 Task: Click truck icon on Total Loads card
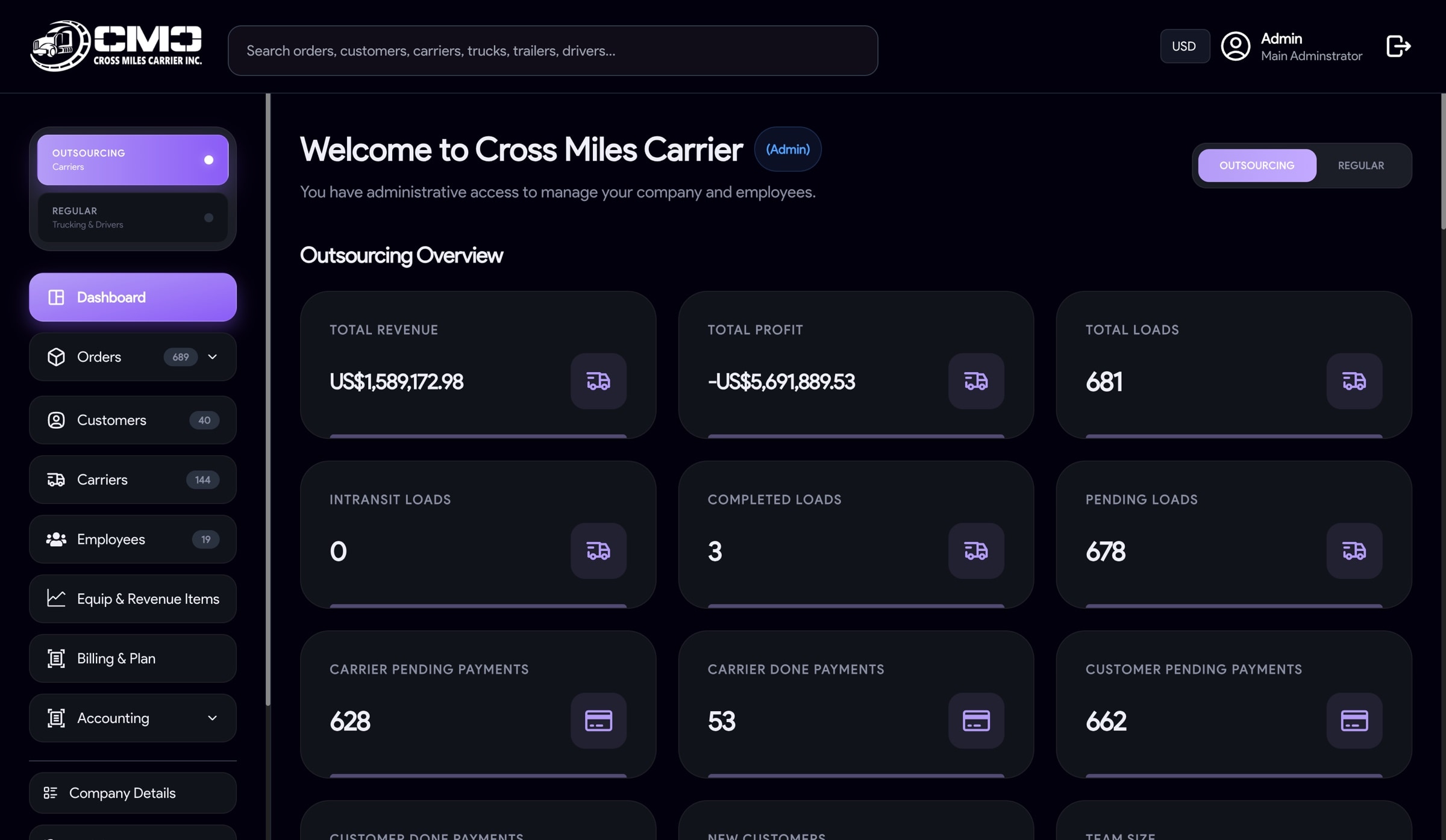point(1354,381)
